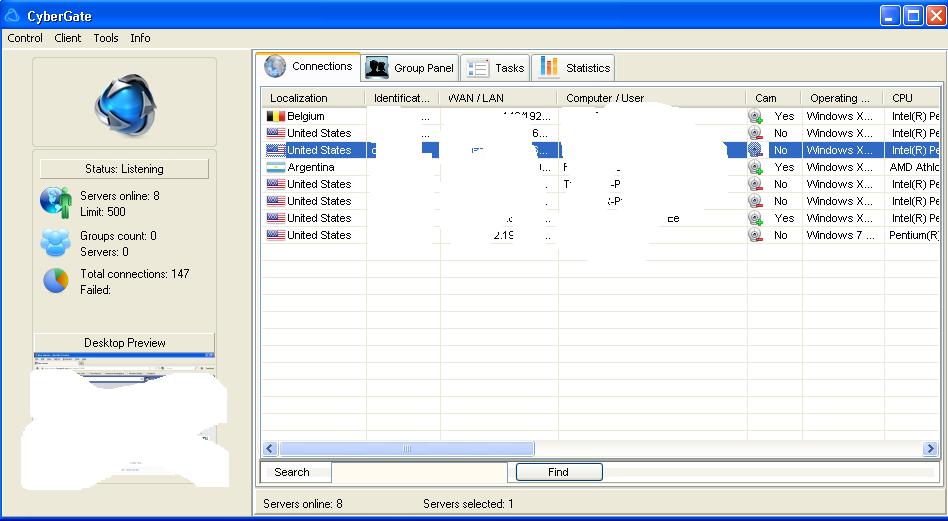Click "Servers selected: 1" in status bar
948x521 pixels.
point(468,503)
